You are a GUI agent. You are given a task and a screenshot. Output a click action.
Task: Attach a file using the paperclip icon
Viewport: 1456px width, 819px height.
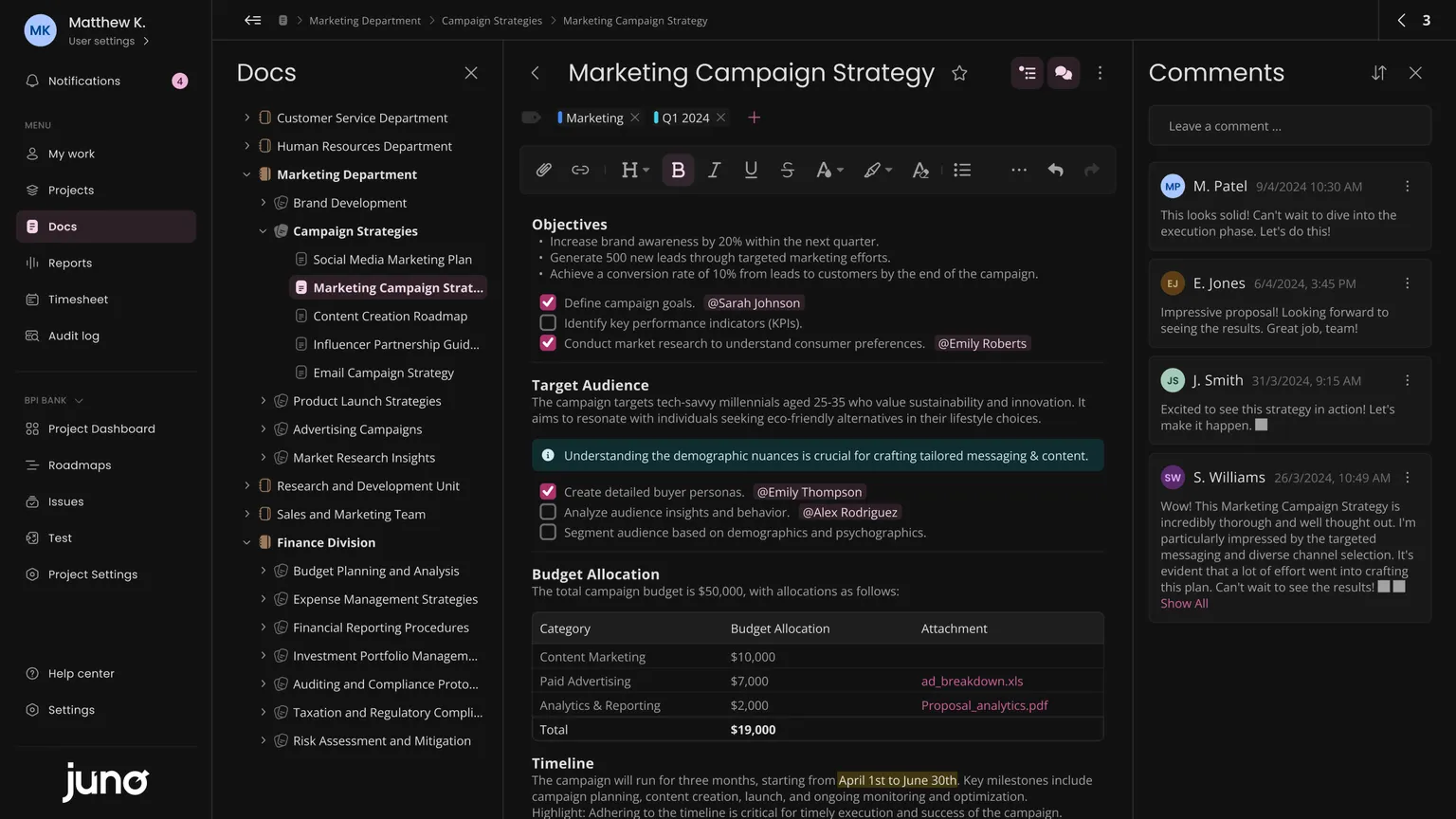543,170
